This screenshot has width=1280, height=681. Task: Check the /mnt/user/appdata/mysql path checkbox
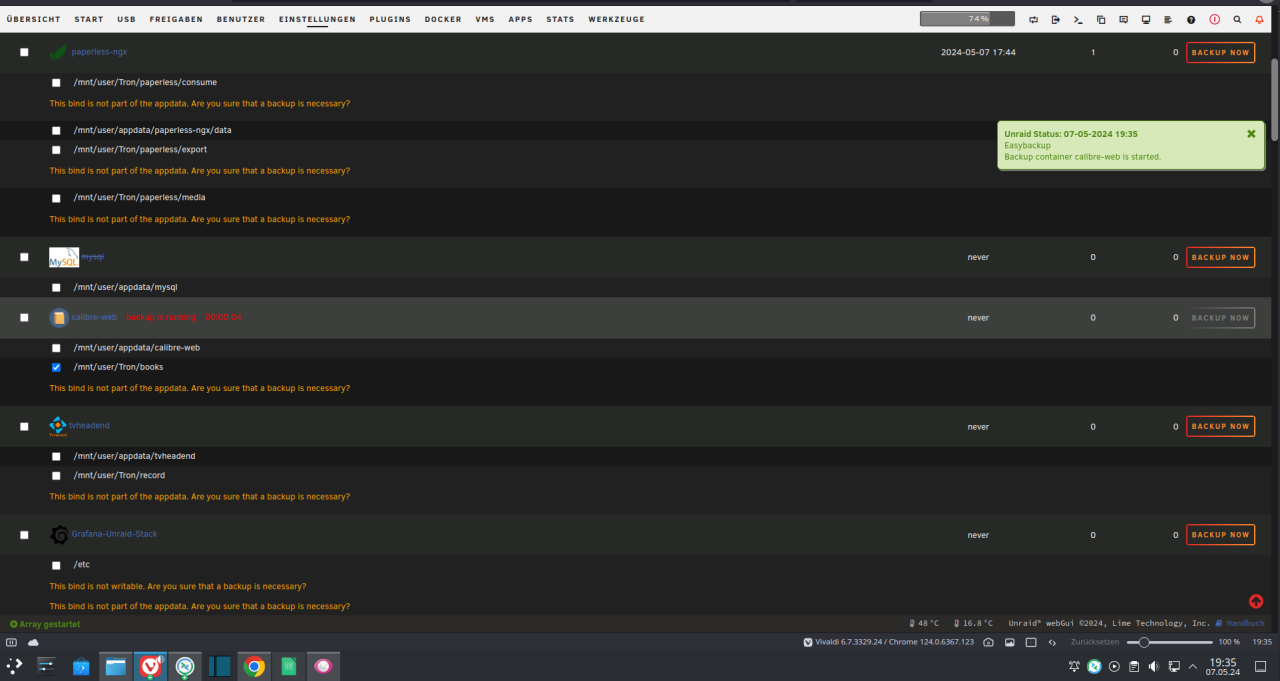[x=56, y=287]
